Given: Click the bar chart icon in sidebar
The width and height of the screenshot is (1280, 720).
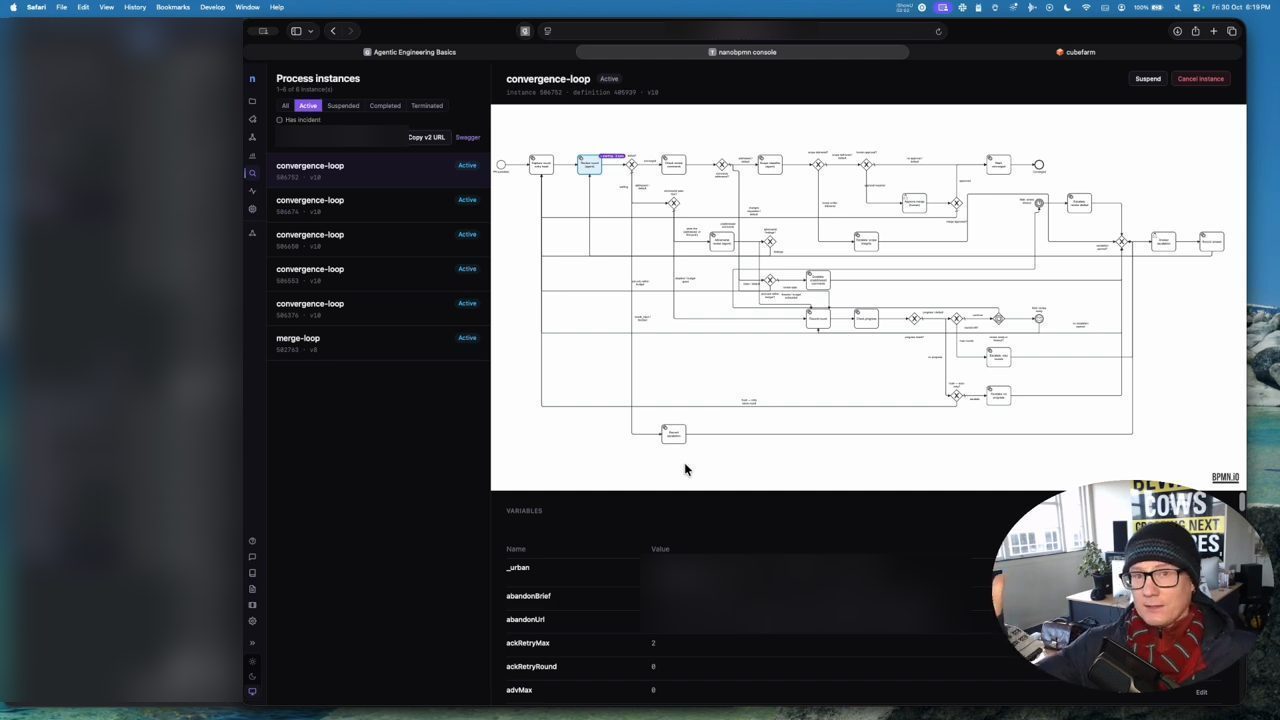Looking at the screenshot, I should [x=252, y=155].
